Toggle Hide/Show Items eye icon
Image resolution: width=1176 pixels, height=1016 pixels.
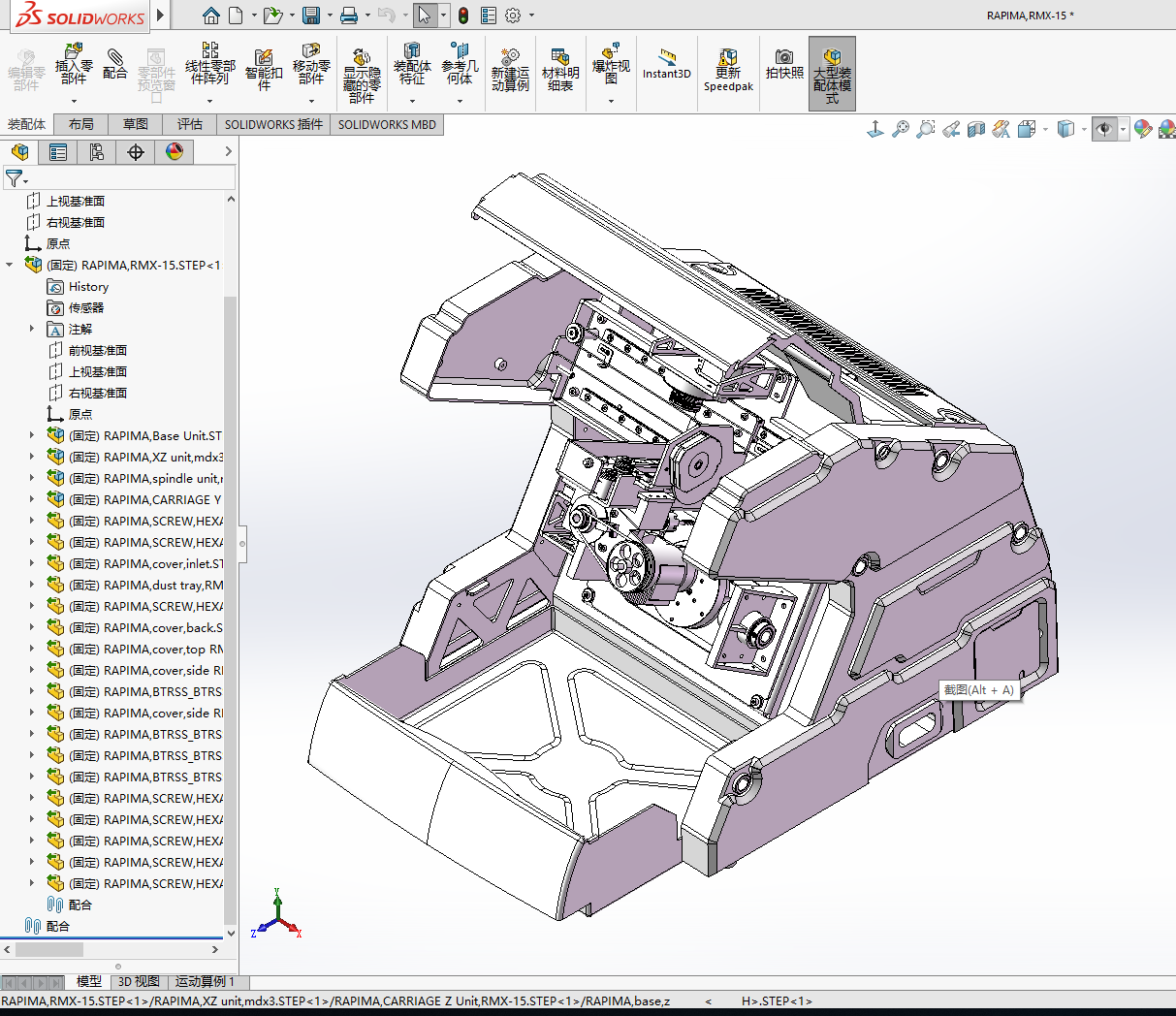pos(1104,128)
